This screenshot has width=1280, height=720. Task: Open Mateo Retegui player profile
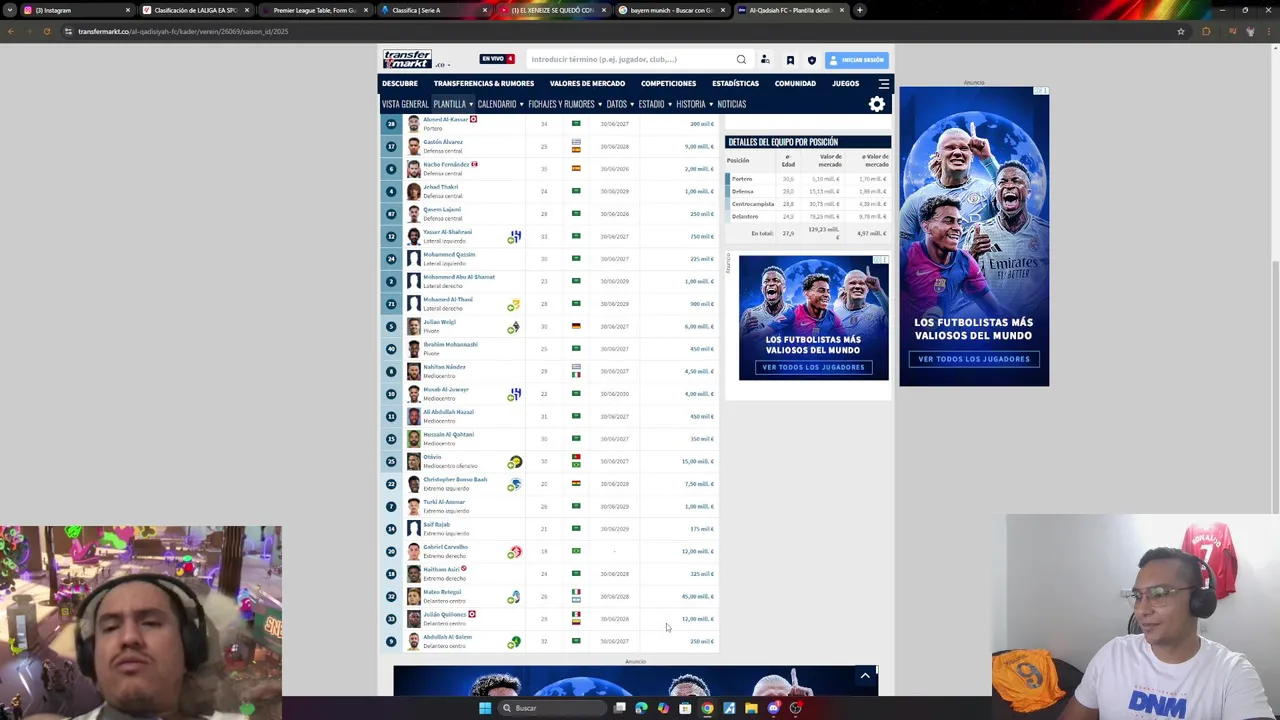pyautogui.click(x=442, y=592)
